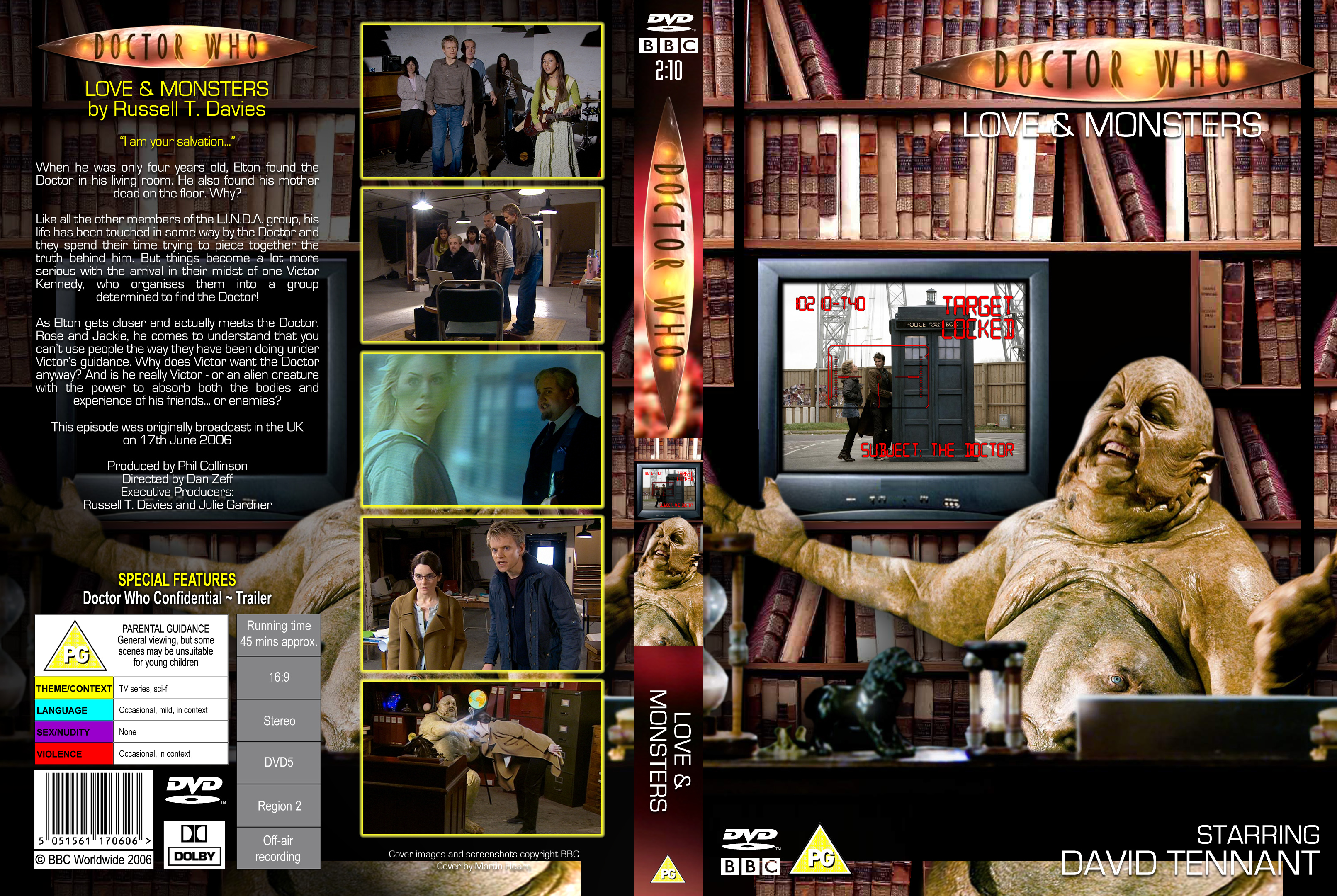This screenshot has height=896, width=1337.
Task: Click 'None' in the SEX/NUDITY row
Action: [127, 732]
